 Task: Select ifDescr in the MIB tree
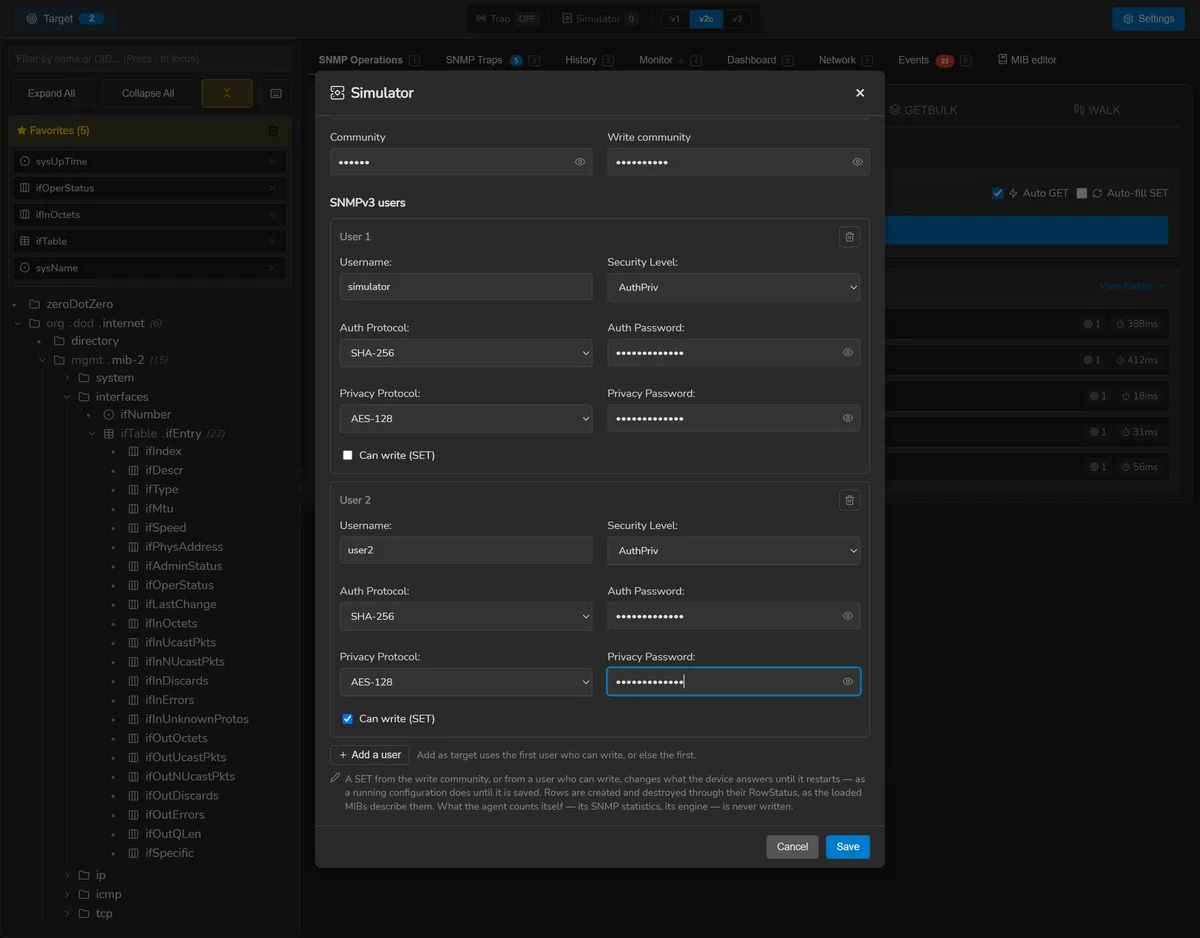(164, 471)
